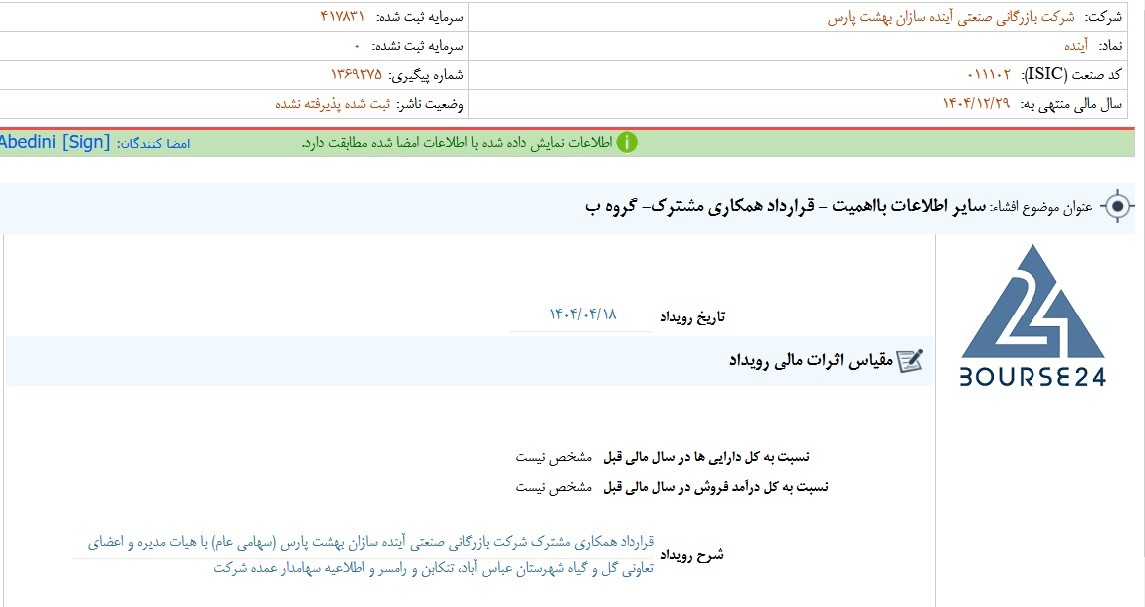Click the target icon beside disclosure subject title

click(x=1117, y=207)
